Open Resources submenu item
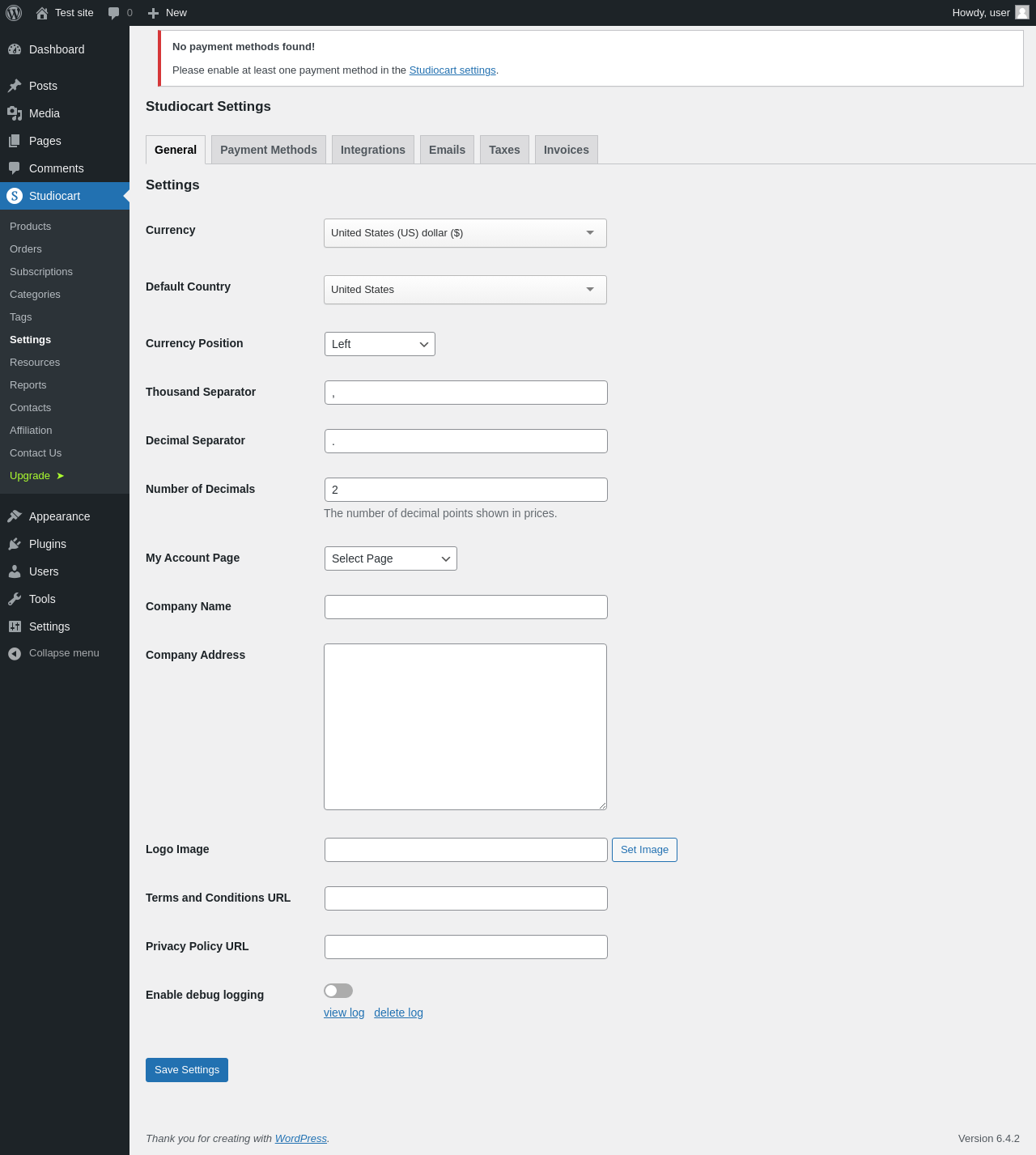 click(x=65, y=363)
